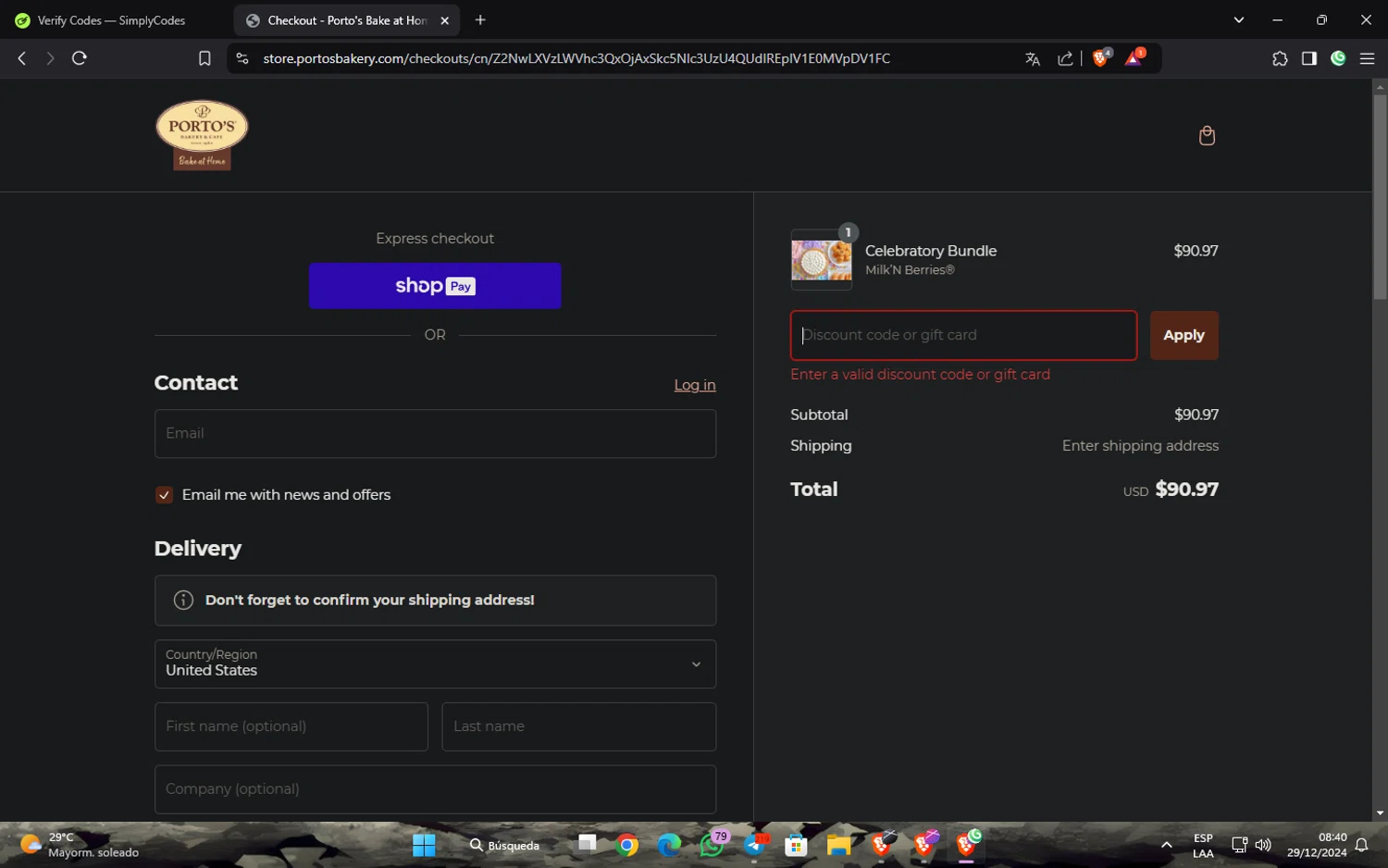Click the Apply discount button
Image resolution: width=1388 pixels, height=868 pixels.
pos(1184,335)
